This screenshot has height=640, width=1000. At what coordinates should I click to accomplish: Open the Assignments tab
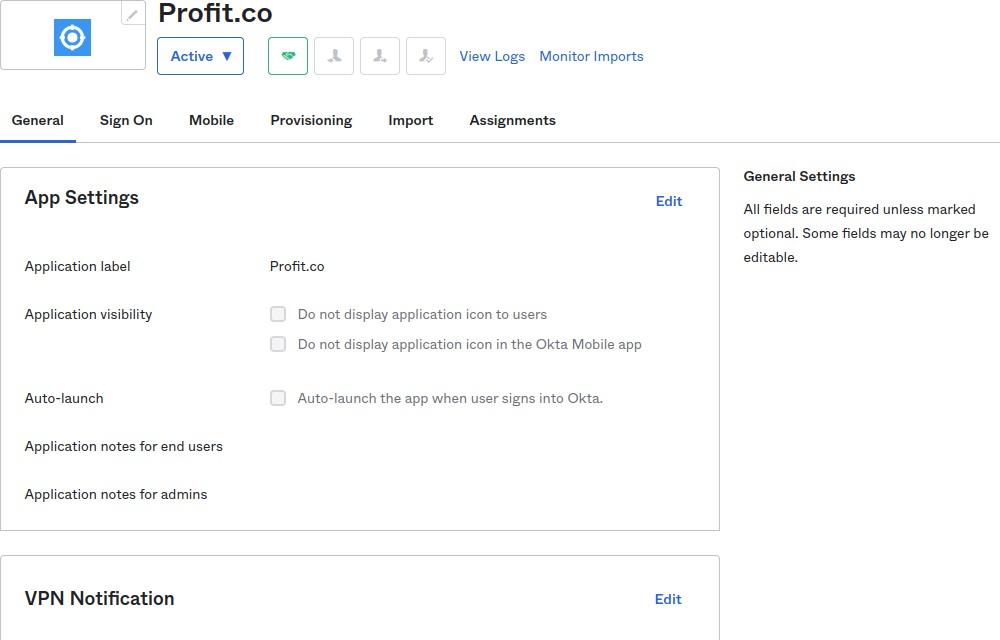pyautogui.click(x=512, y=120)
